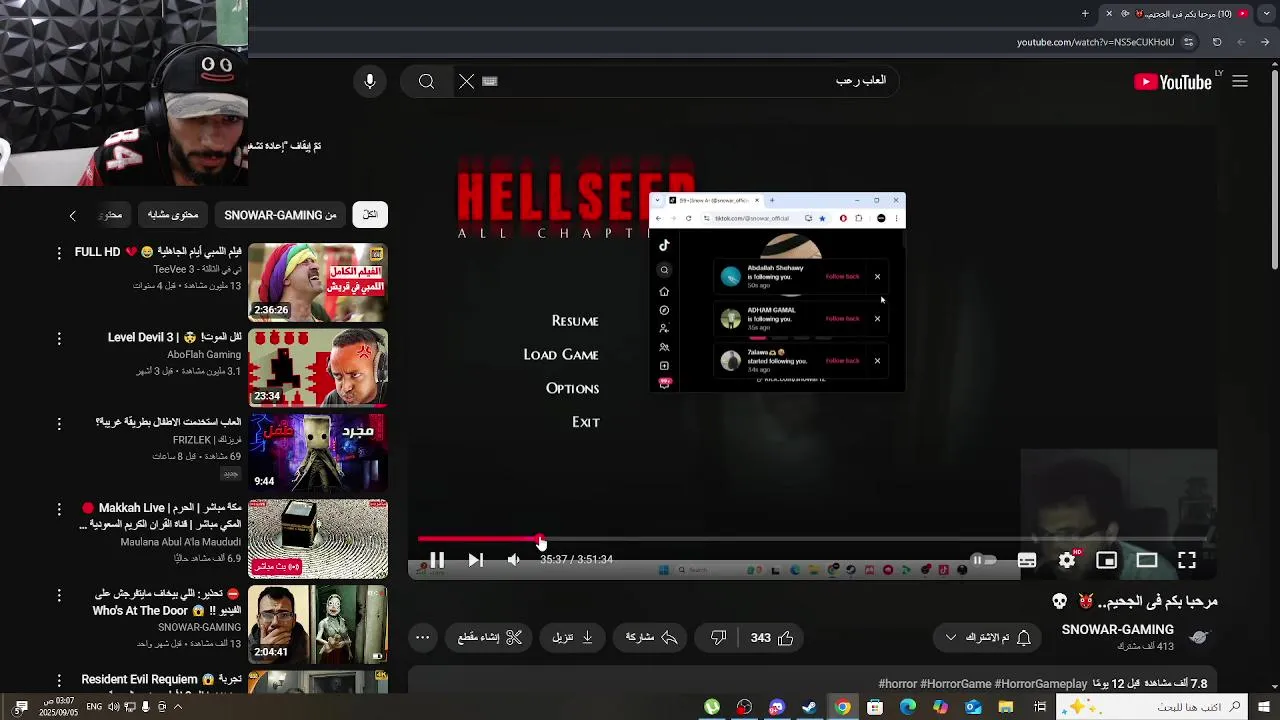1280x720 pixels.
Task: Open the ENG language indicator in tray
Action: point(94,707)
